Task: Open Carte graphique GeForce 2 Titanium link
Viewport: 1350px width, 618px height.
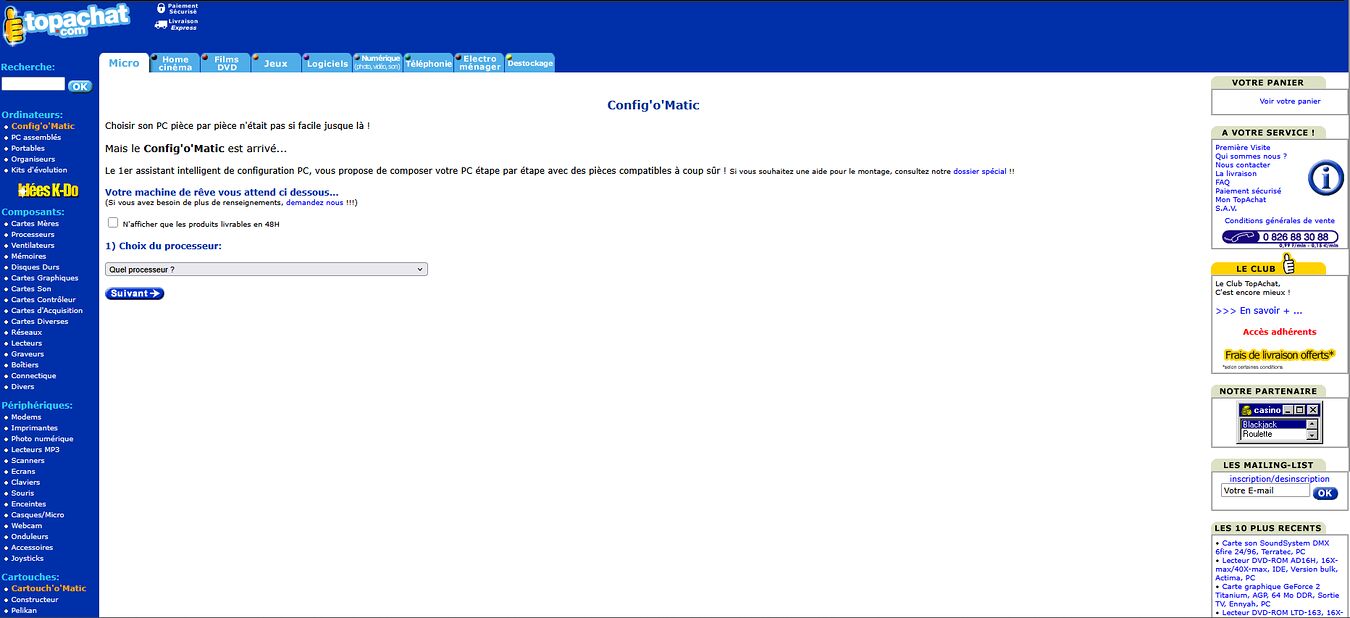Action: (x=1276, y=595)
